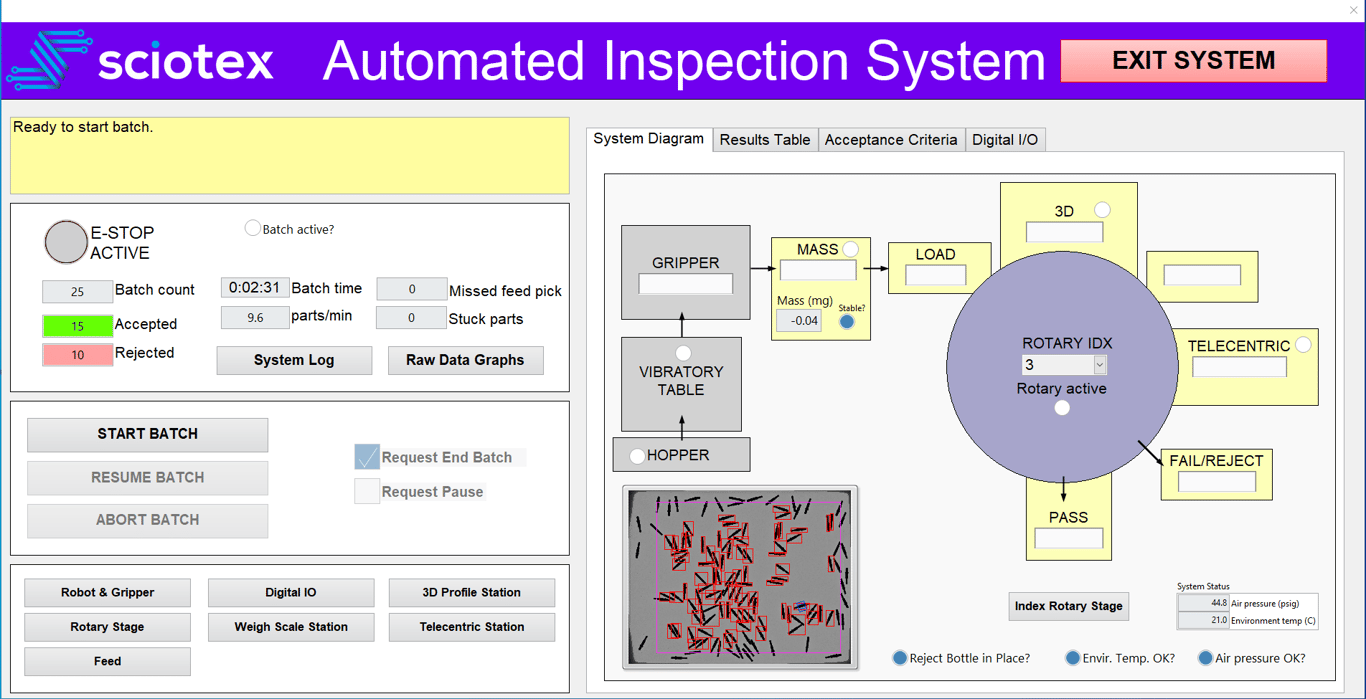Screen dimensions: 1366x699
Task: Click the EXIT SYSTEM button
Action: pyautogui.click(x=1193, y=61)
